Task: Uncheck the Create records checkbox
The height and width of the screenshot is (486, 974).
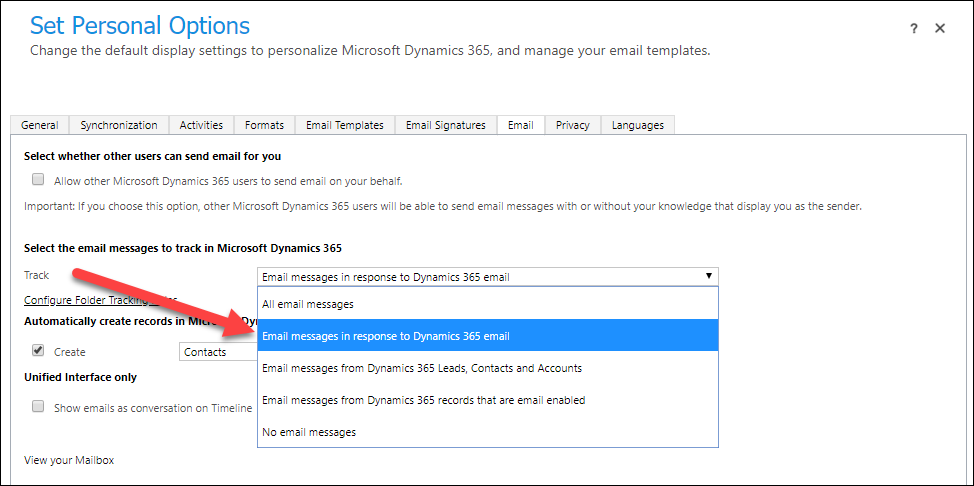Action: click(x=38, y=351)
